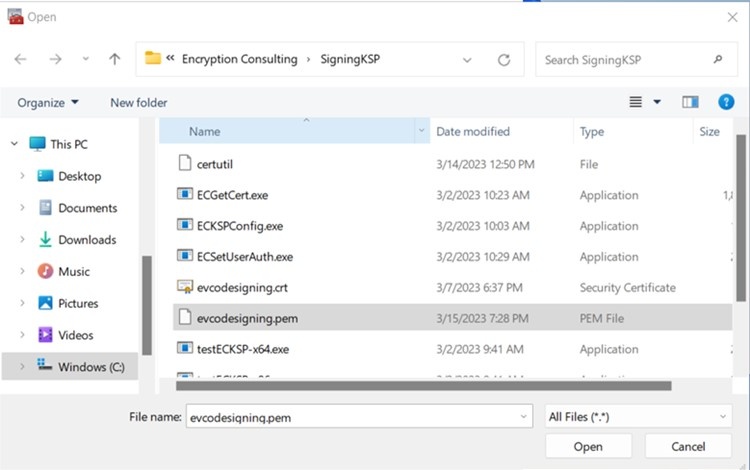Open the view options dropdown arrow

[x=657, y=102]
